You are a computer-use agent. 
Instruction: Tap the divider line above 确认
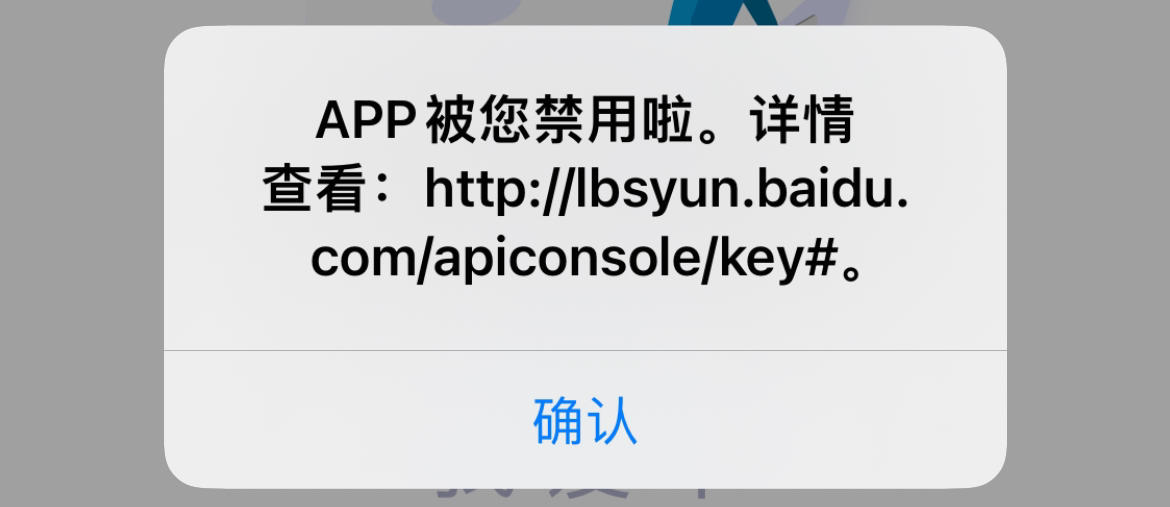click(585, 350)
